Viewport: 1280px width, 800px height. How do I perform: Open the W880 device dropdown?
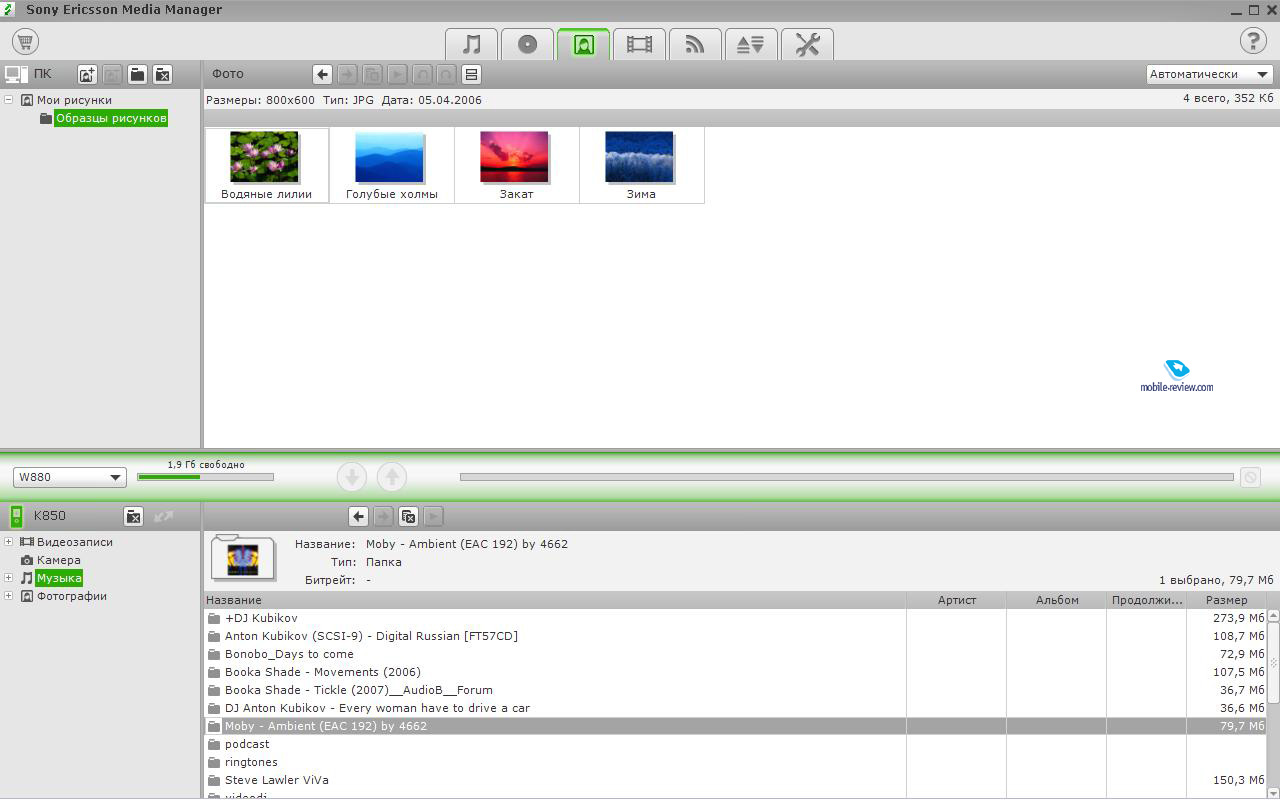point(69,477)
